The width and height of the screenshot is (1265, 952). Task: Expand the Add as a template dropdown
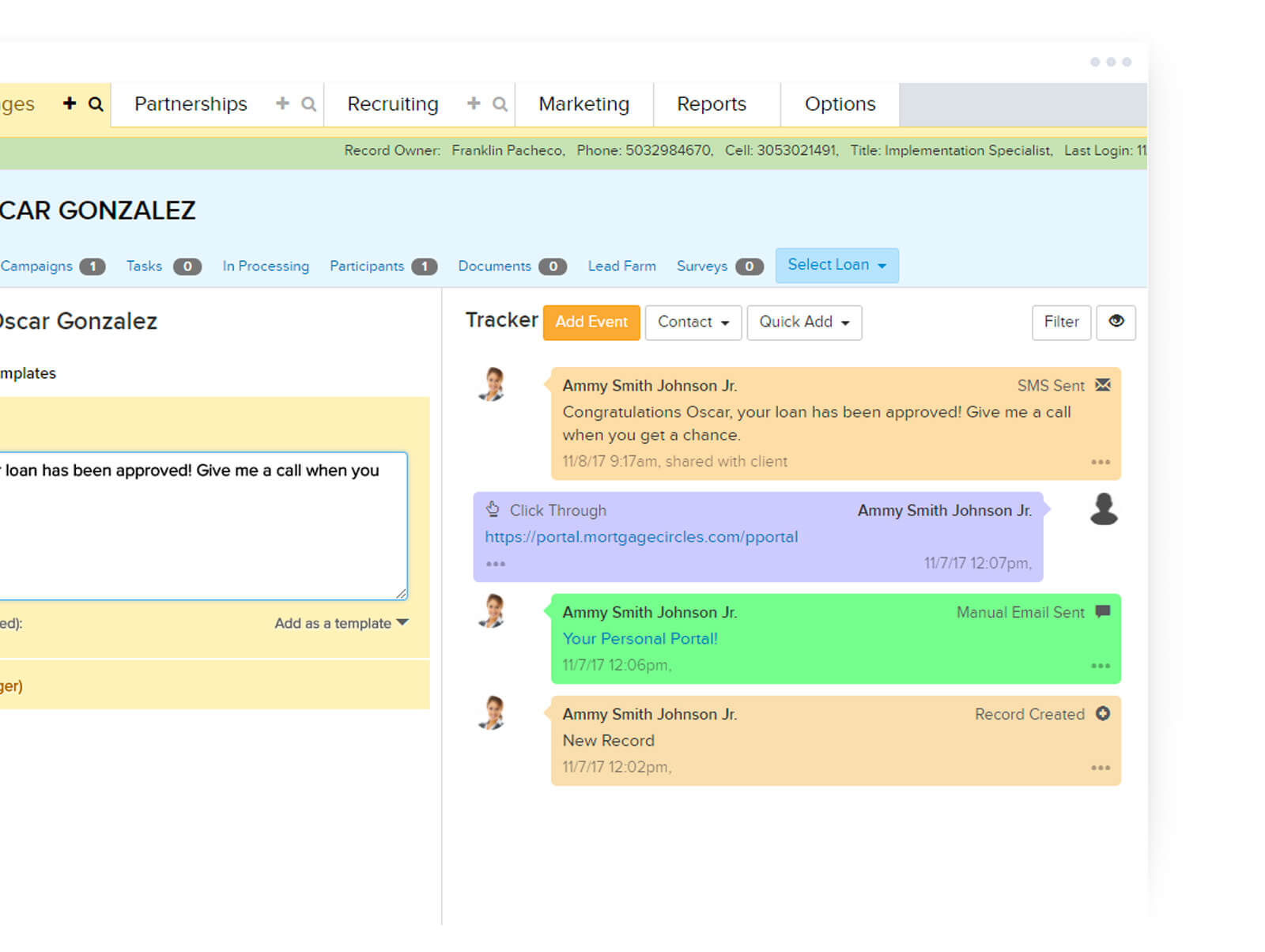341,623
